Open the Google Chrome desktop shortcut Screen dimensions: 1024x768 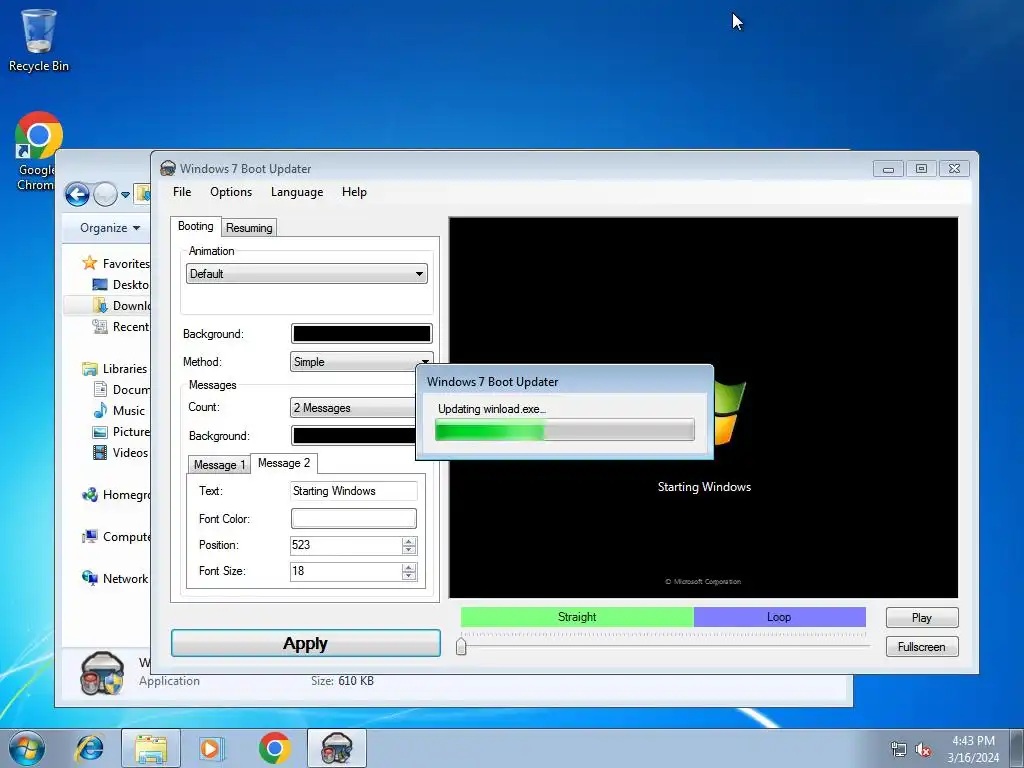(x=37, y=152)
